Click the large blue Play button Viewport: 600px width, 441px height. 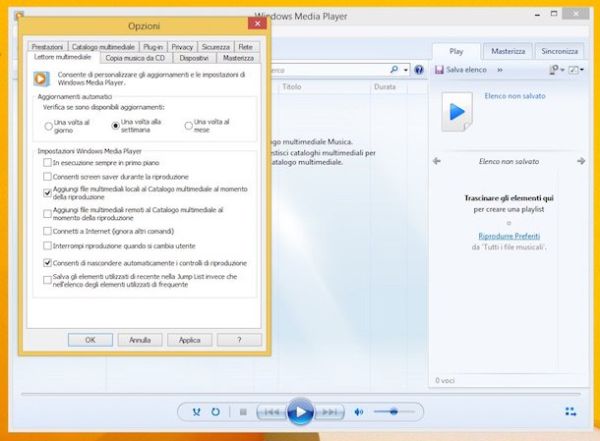point(299,411)
